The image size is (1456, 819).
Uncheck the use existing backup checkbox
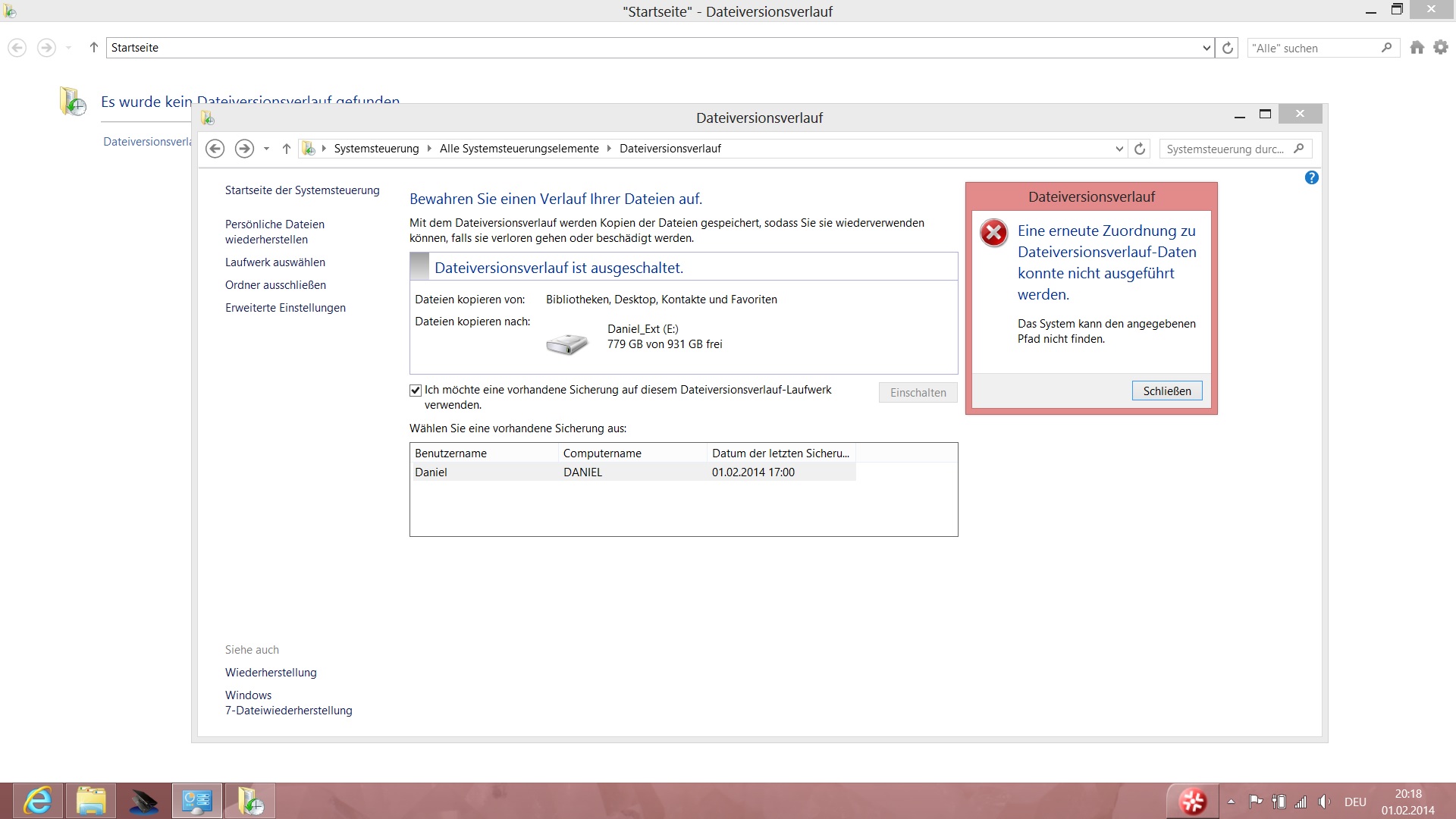click(x=416, y=391)
